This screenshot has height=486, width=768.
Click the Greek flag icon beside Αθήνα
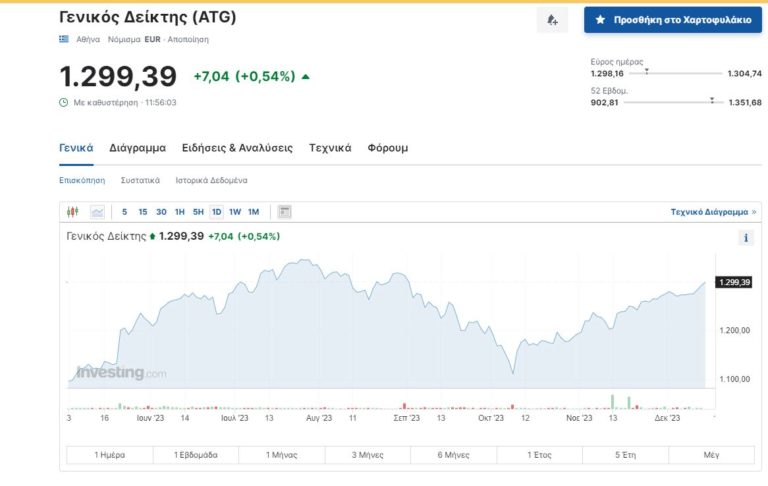(65, 39)
